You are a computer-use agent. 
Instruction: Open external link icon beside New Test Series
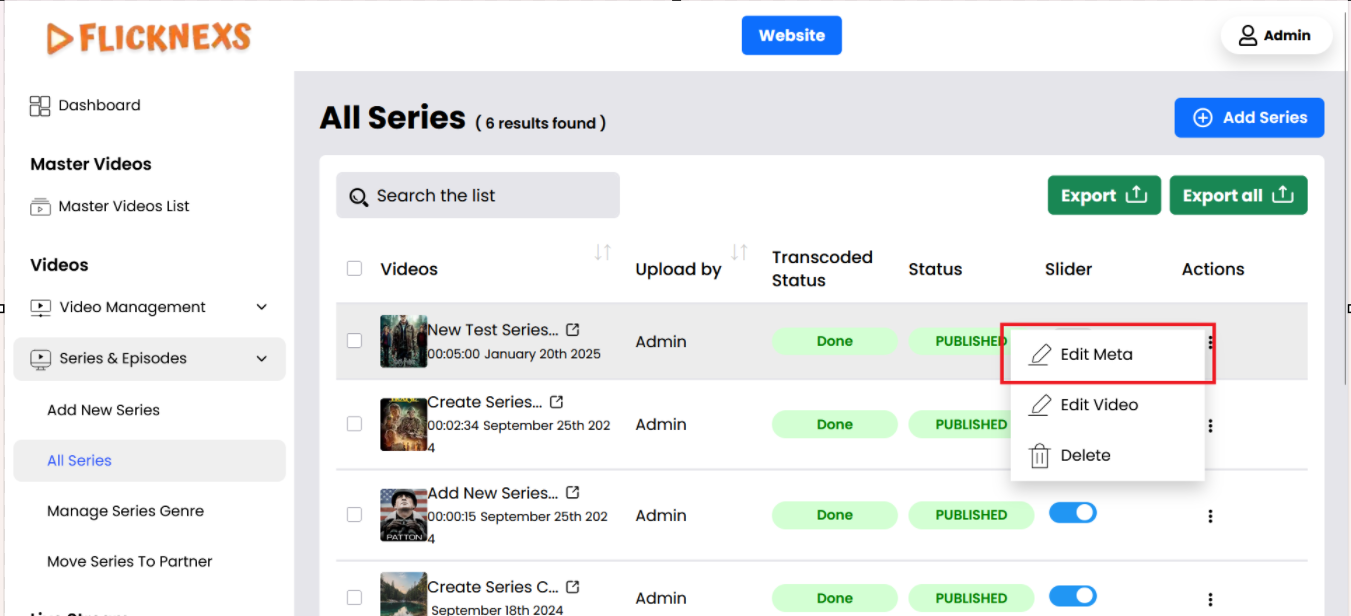(x=573, y=329)
